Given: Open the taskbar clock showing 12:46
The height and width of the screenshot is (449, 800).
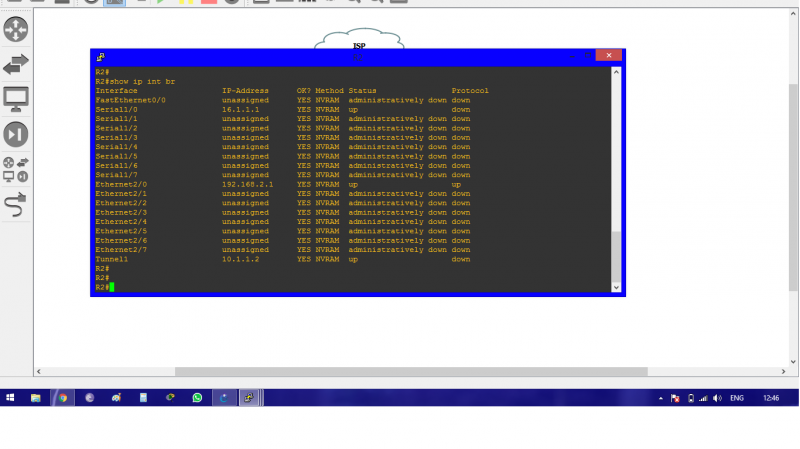Looking at the screenshot, I should click(x=771, y=398).
